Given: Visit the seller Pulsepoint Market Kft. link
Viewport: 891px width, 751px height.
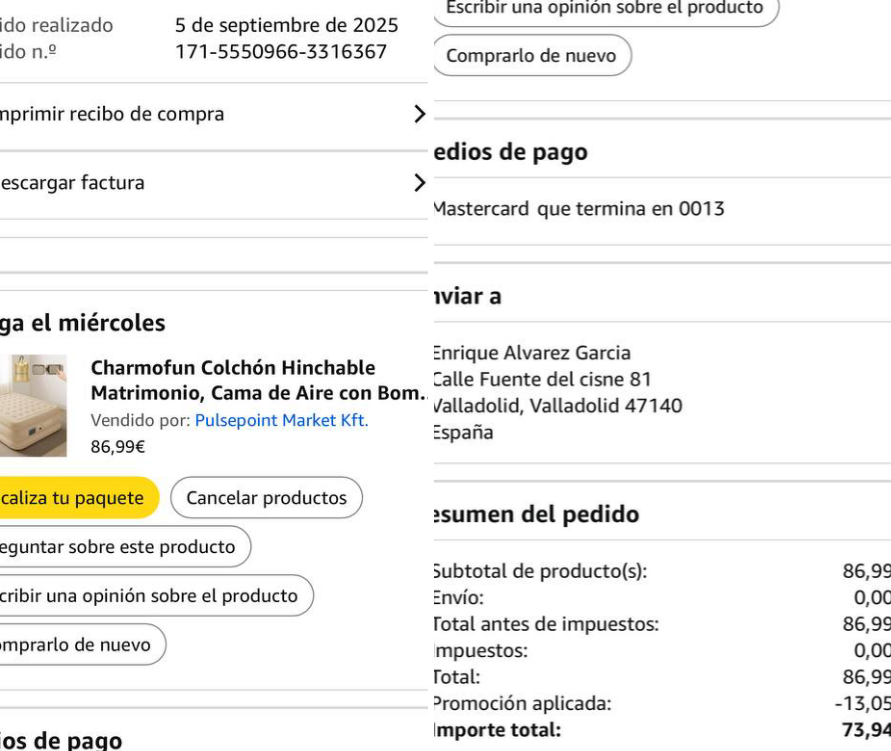Looking at the screenshot, I should (281, 421).
